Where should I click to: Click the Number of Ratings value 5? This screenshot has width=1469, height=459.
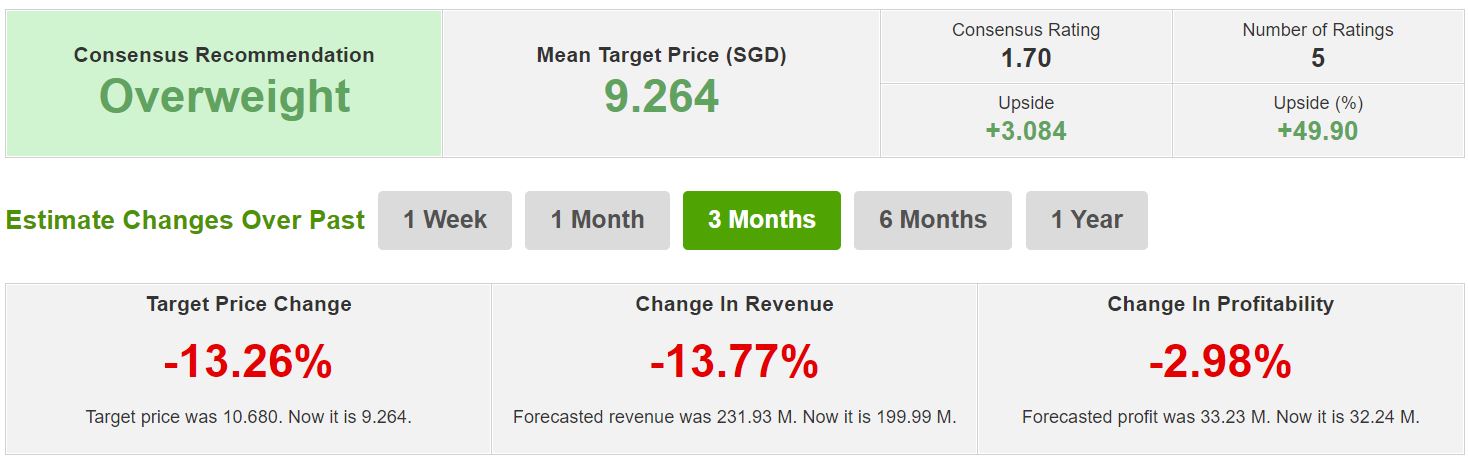pyautogui.click(x=1318, y=59)
